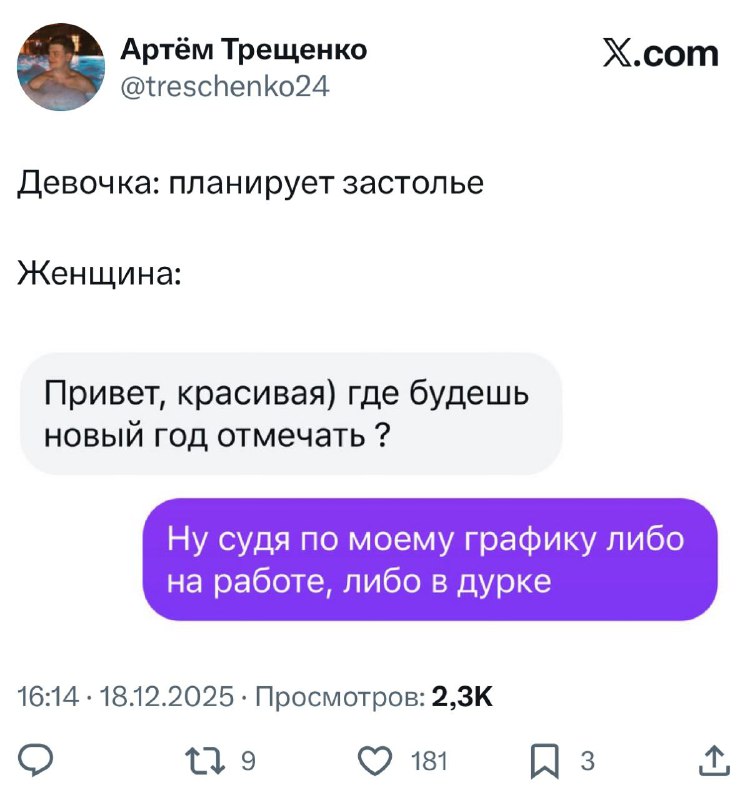Image resolution: width=750 pixels, height=800 pixels.
Task: Click the reply speech bubble icon
Action: coord(38,762)
